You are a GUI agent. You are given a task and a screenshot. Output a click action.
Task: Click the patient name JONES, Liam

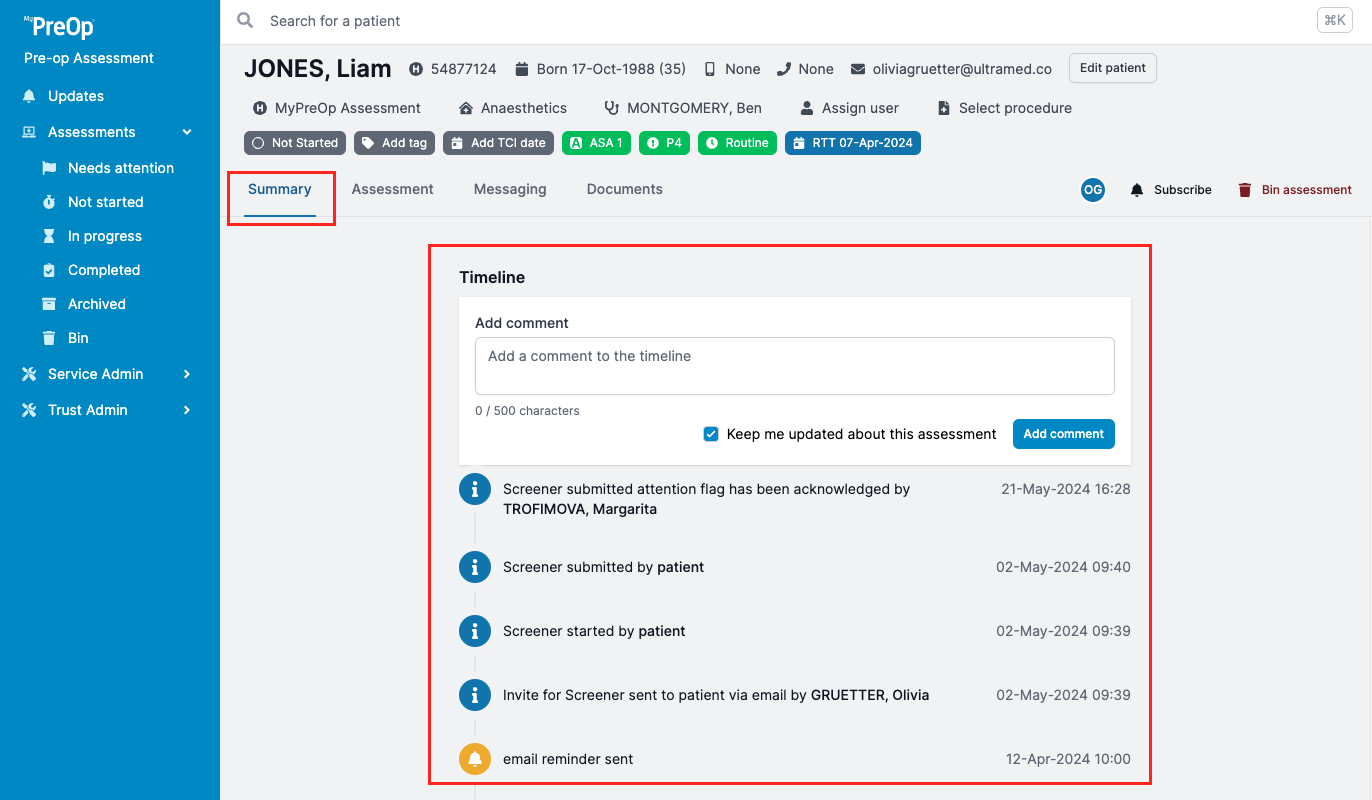[x=318, y=69]
